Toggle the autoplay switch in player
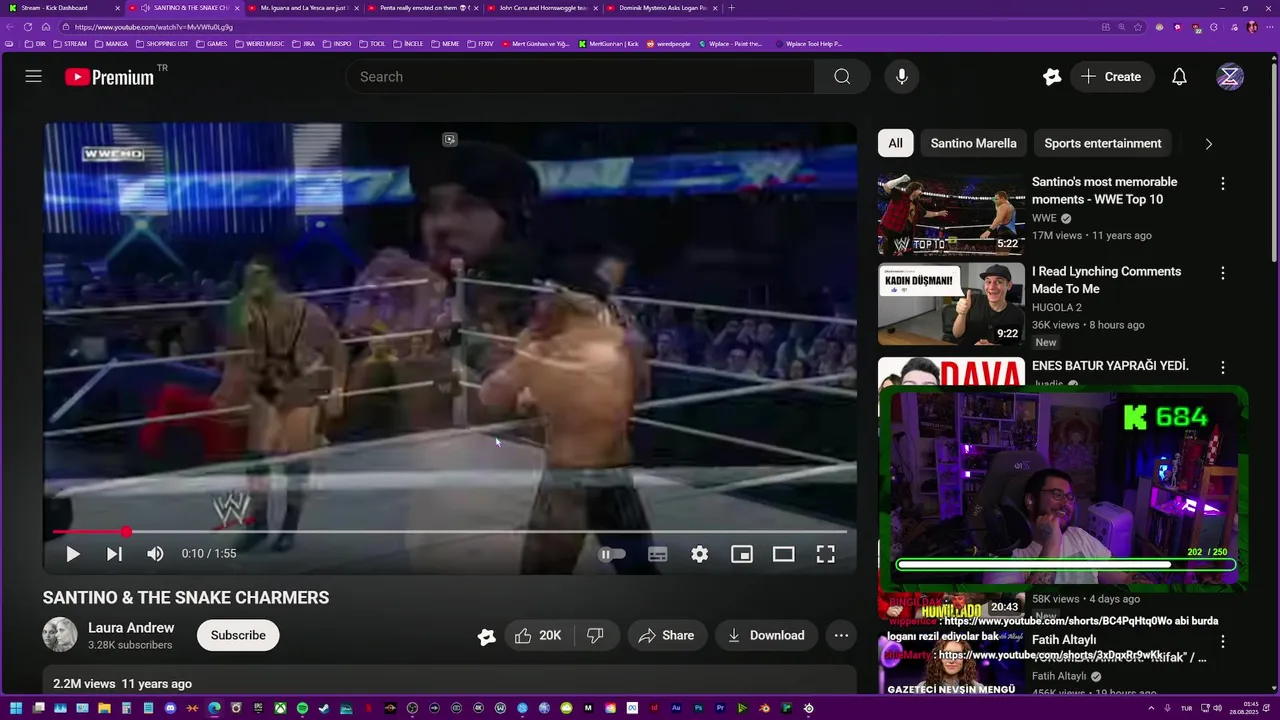 pos(612,554)
